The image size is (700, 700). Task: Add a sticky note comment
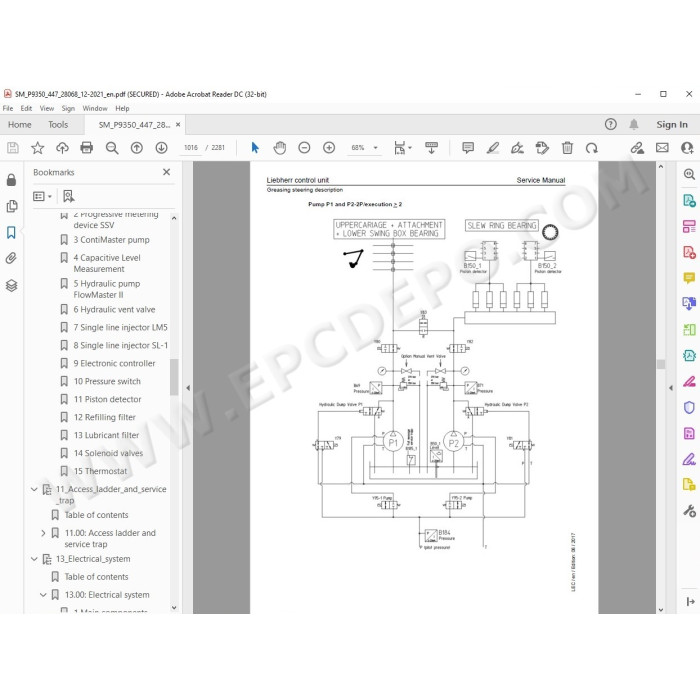coord(468,148)
